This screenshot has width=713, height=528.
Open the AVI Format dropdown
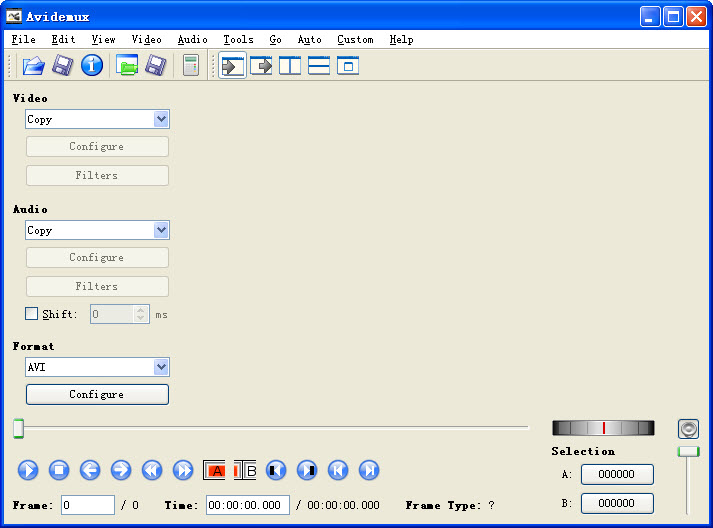(161, 367)
